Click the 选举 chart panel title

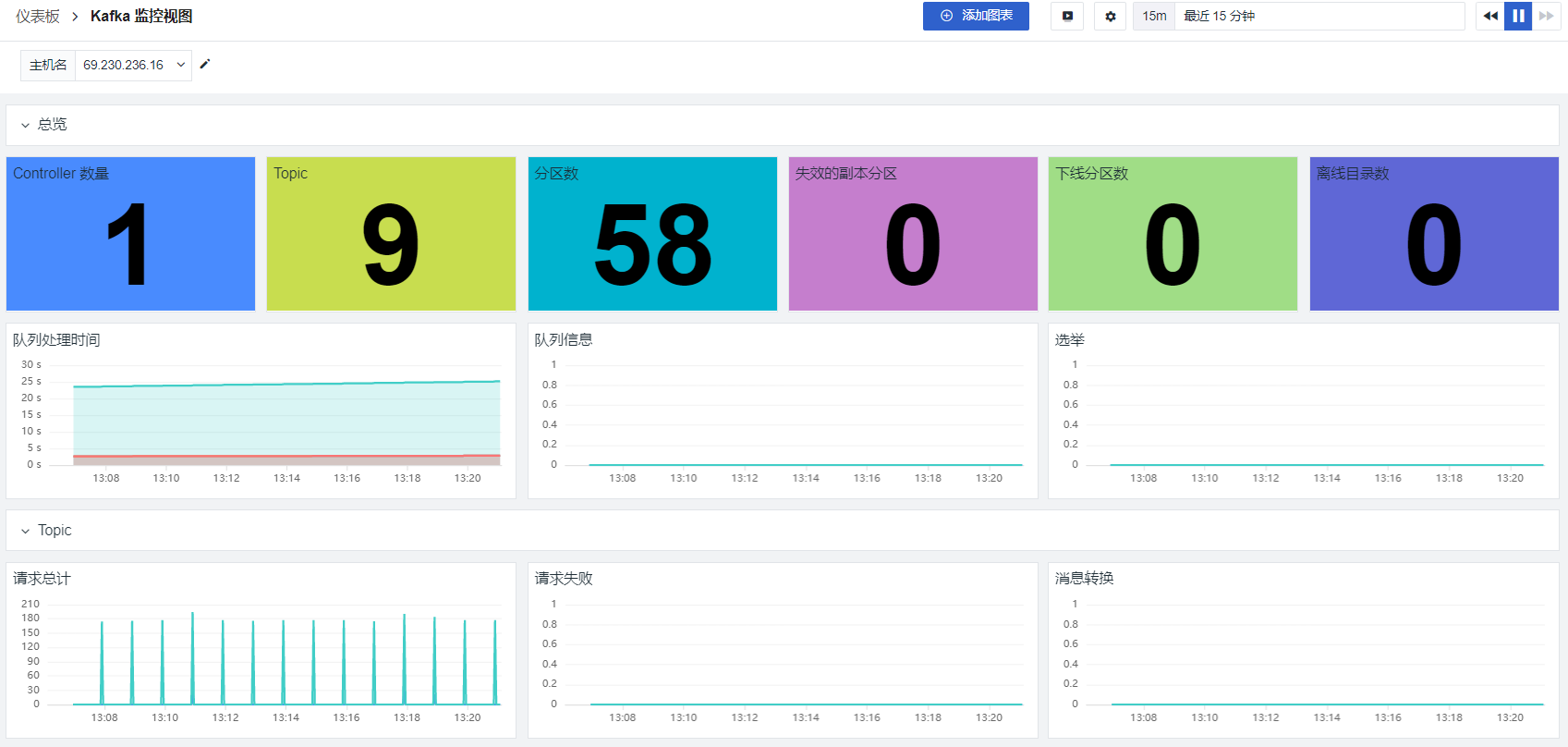point(1070,339)
